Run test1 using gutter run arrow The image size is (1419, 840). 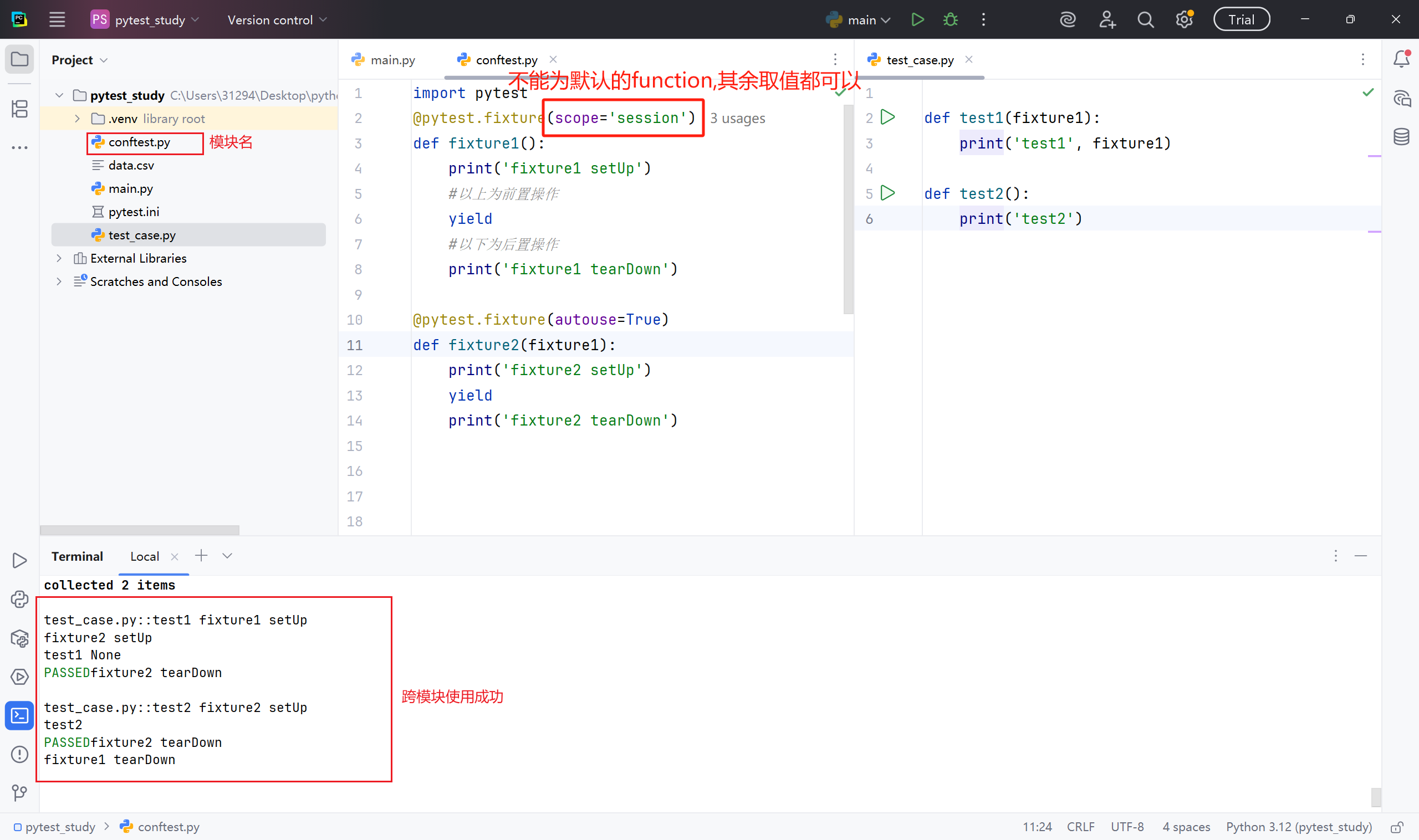pyautogui.click(x=888, y=117)
